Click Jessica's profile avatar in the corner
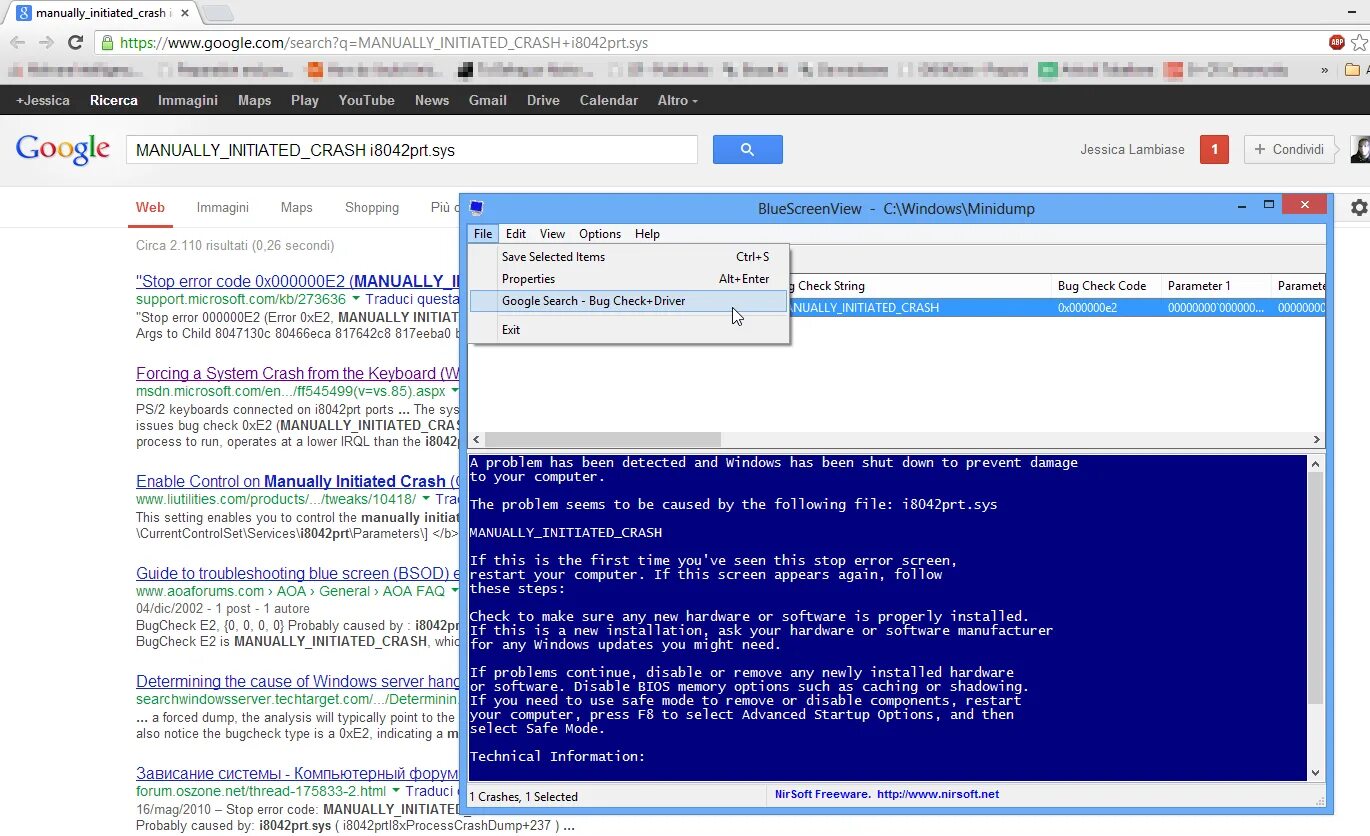1370x836 pixels. click(x=1359, y=148)
